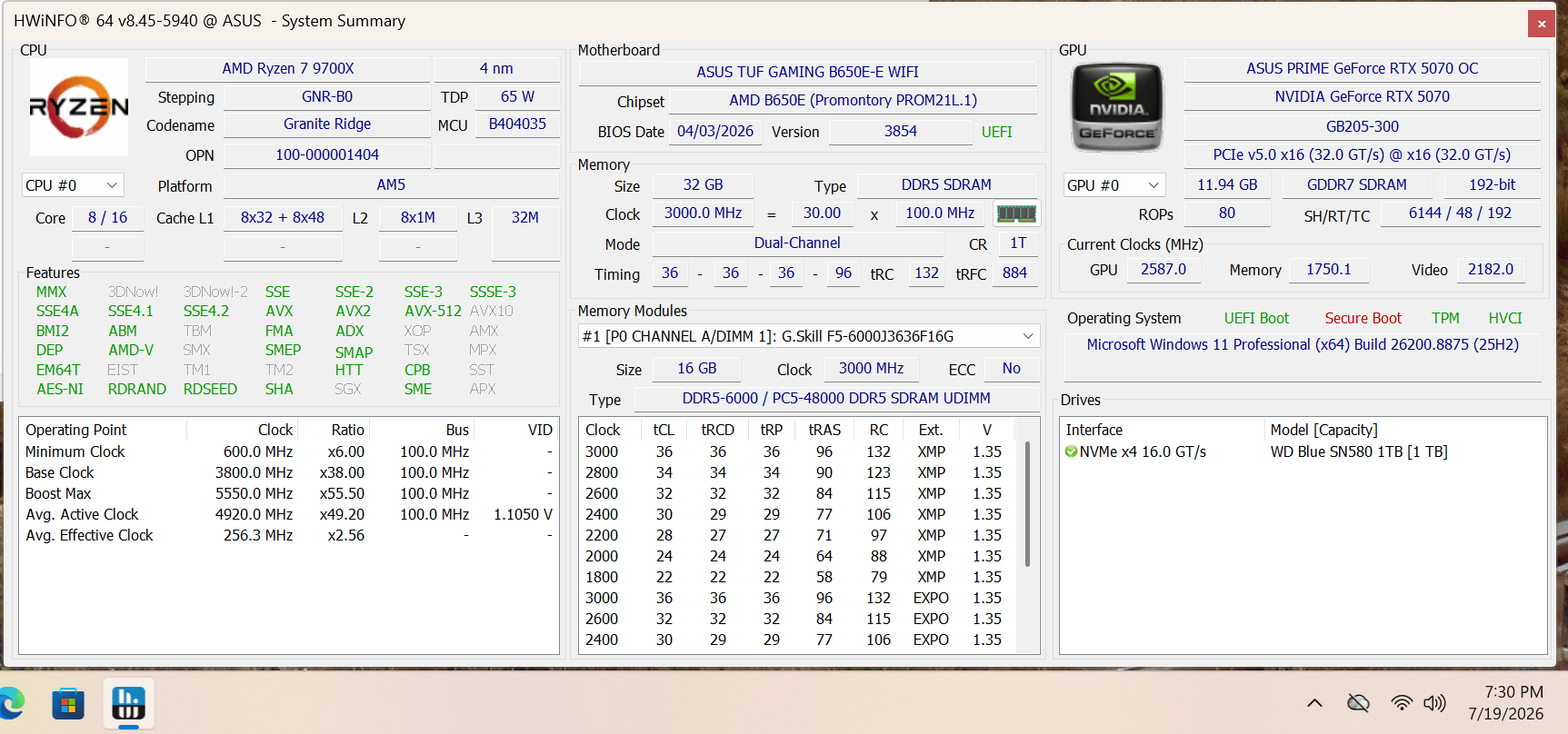Click the PCIe v5.0 x16 bus field
Image resolution: width=1568 pixels, height=734 pixels.
pos(1362,154)
